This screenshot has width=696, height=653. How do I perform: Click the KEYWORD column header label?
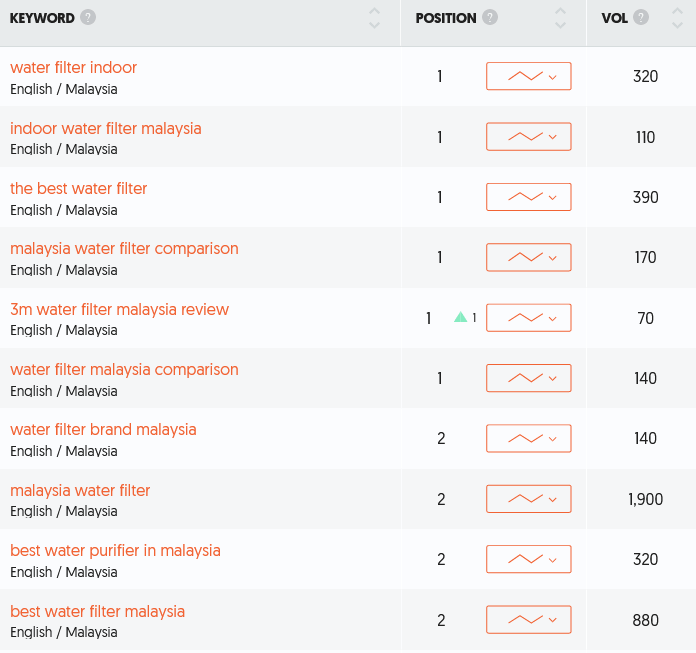(42, 18)
